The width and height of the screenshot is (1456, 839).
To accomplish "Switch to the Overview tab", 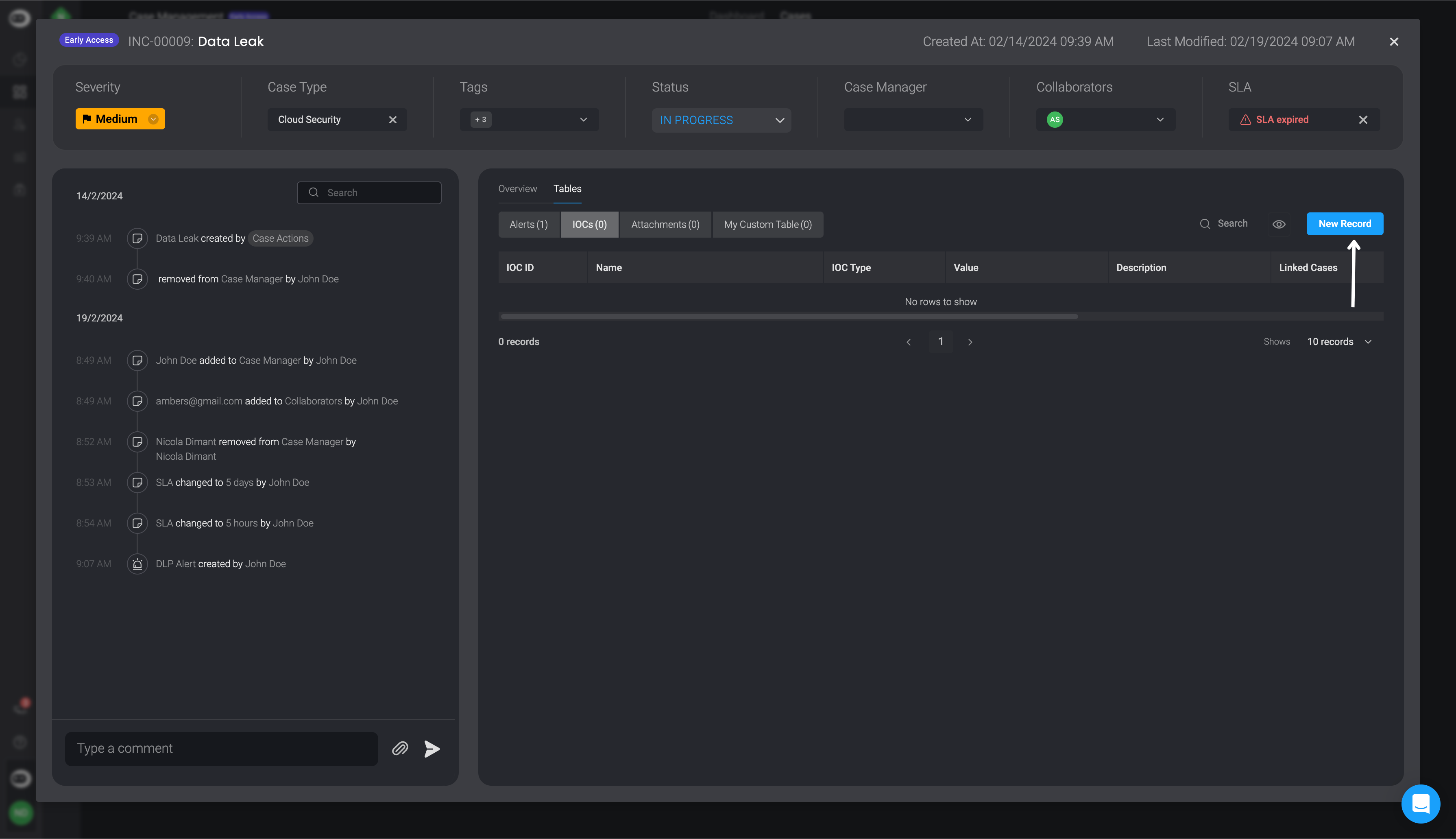I will 517,188.
